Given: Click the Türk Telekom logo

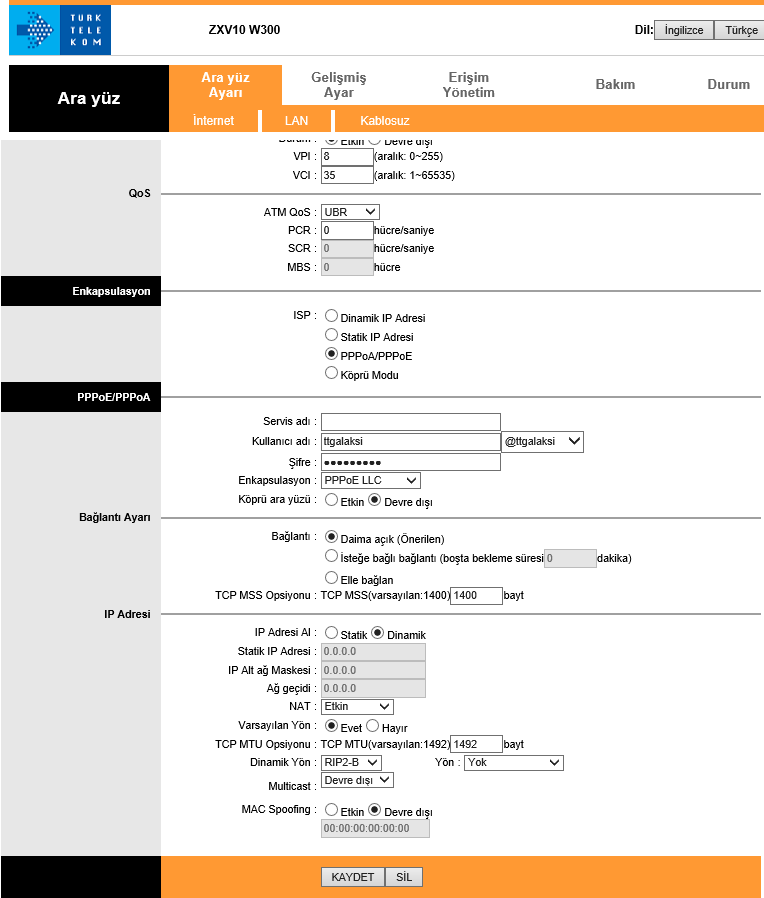Looking at the screenshot, I should coord(60,30).
